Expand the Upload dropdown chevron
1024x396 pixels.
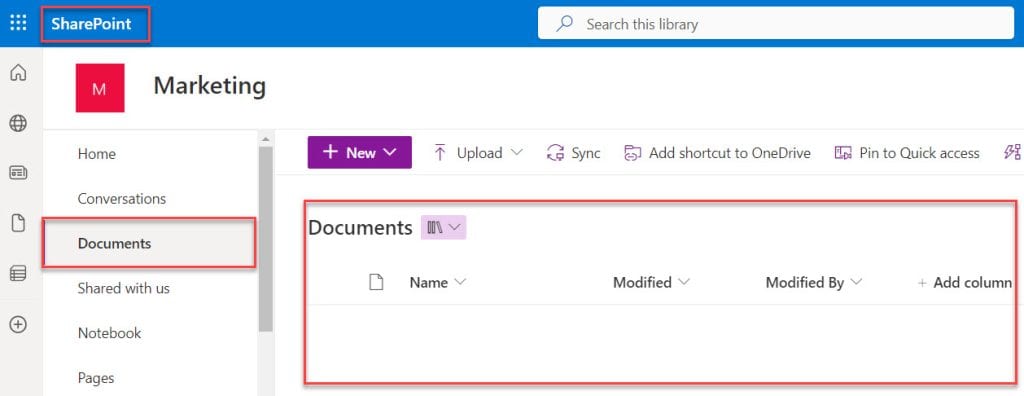pyautogui.click(x=516, y=153)
